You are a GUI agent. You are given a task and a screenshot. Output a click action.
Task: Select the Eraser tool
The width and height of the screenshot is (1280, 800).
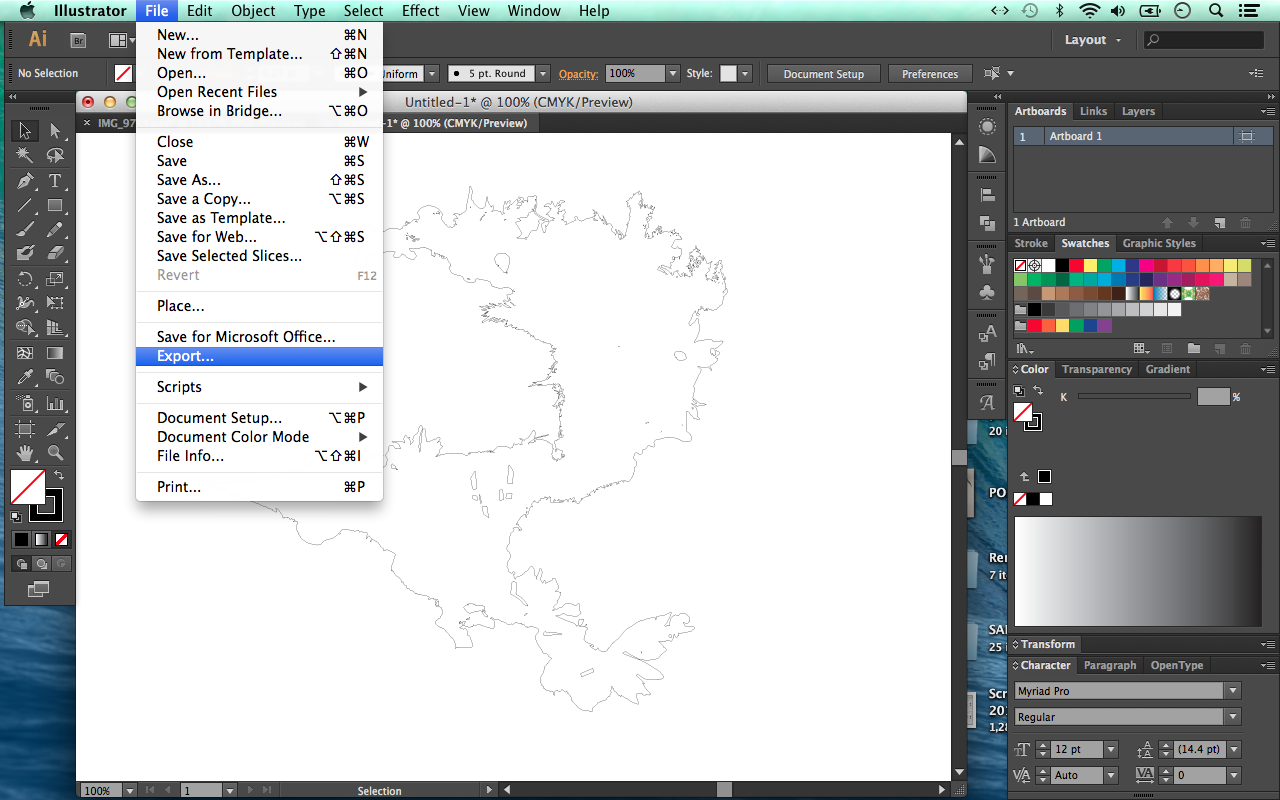point(55,254)
